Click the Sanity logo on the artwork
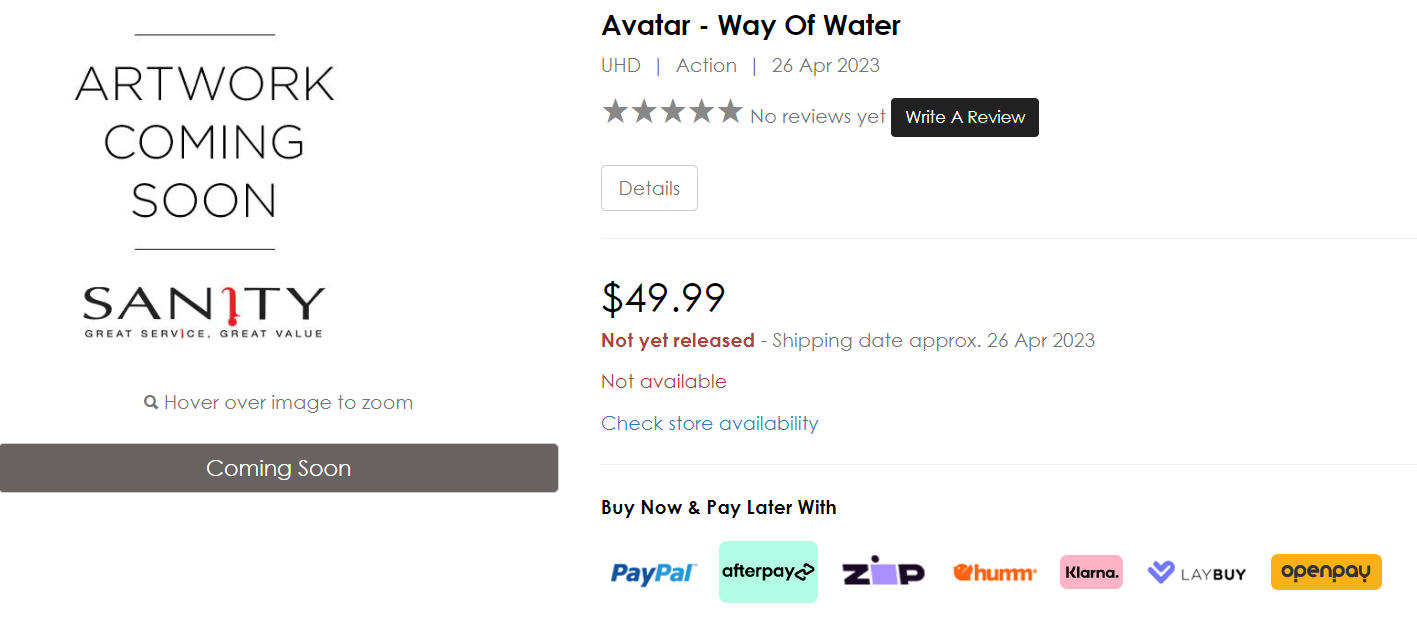1417x619 pixels. click(x=204, y=310)
